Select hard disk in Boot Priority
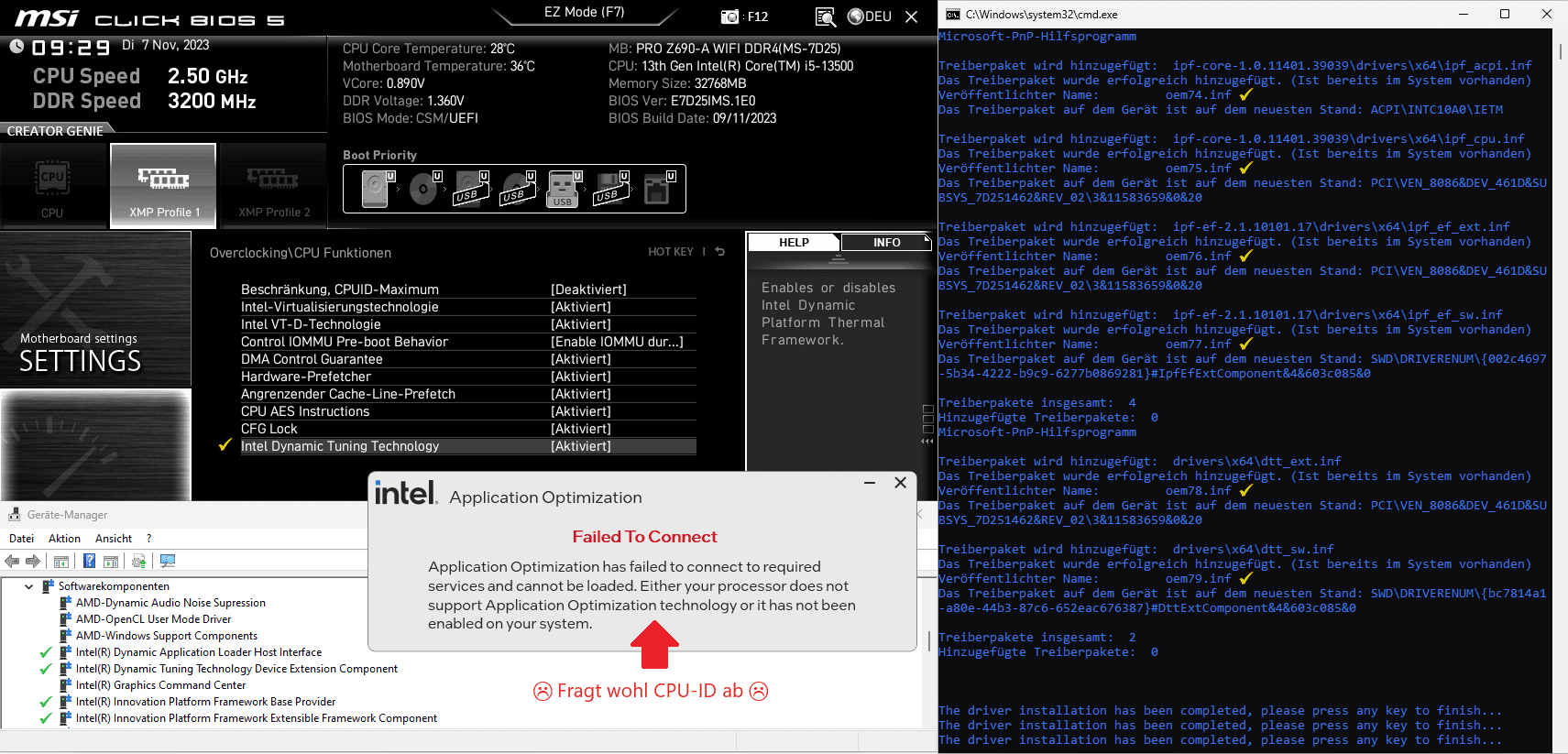 click(377, 190)
